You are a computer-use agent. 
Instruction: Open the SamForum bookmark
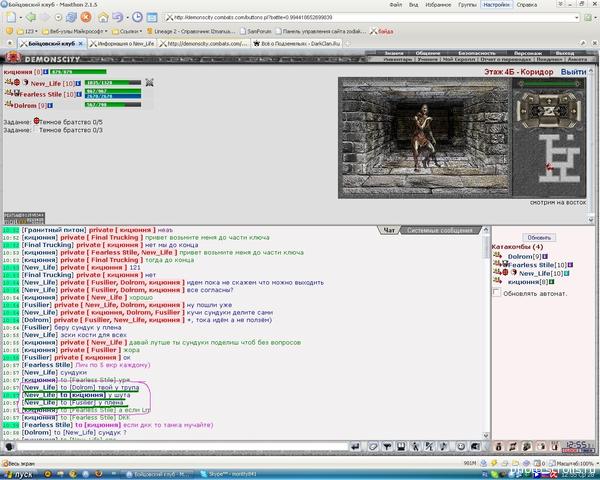pyautogui.click(x=256, y=31)
